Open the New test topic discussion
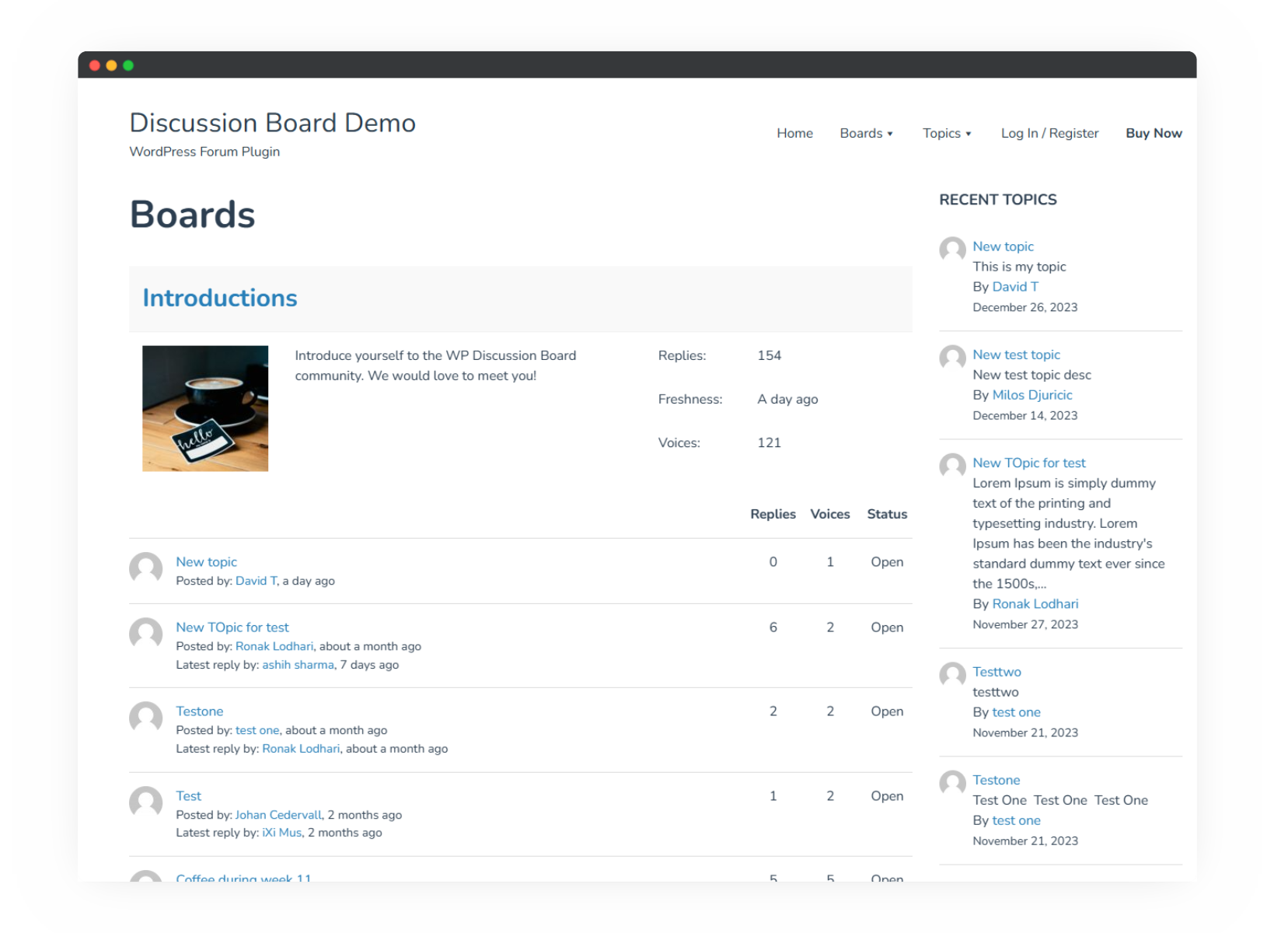This screenshot has width=1288, height=933. (x=1016, y=354)
